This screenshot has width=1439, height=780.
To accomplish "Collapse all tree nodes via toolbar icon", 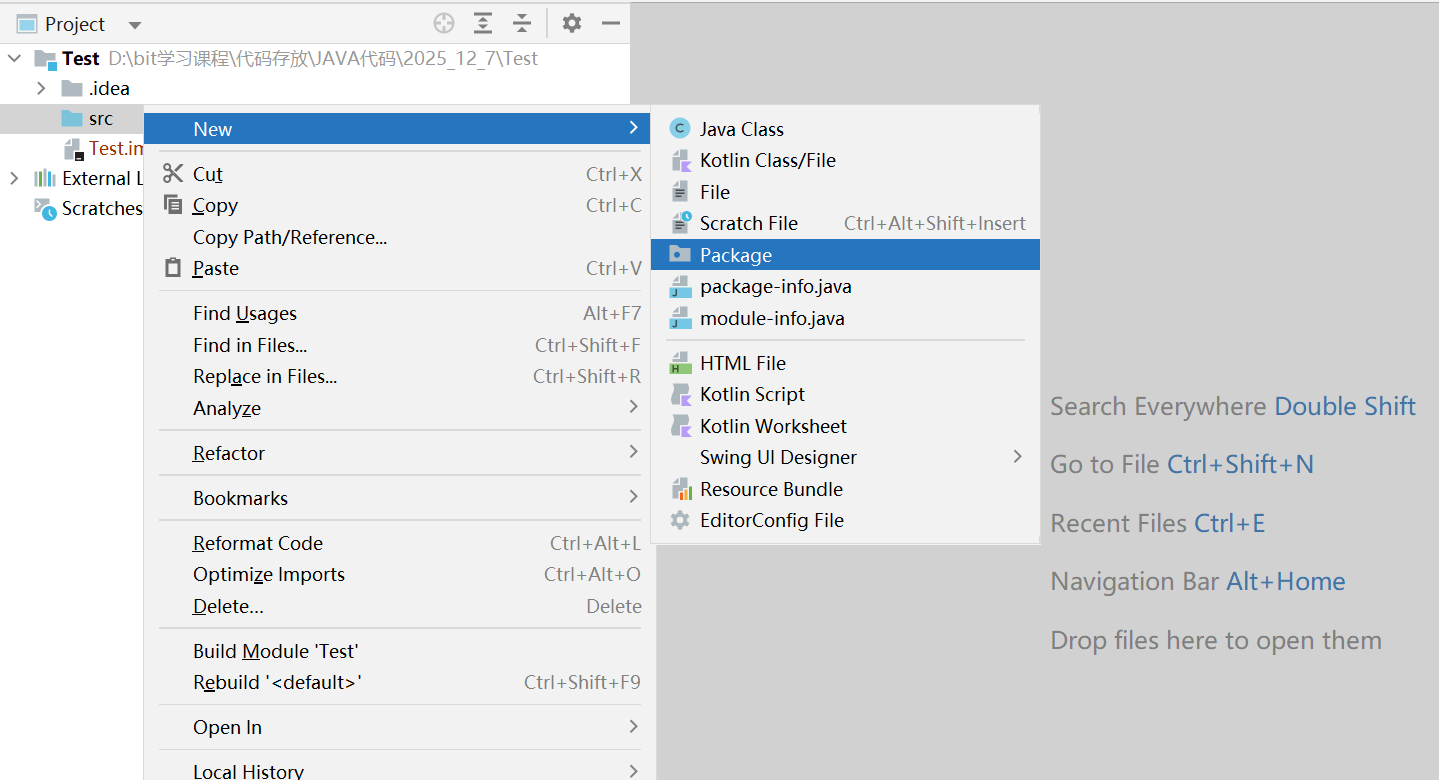I will tap(522, 23).
